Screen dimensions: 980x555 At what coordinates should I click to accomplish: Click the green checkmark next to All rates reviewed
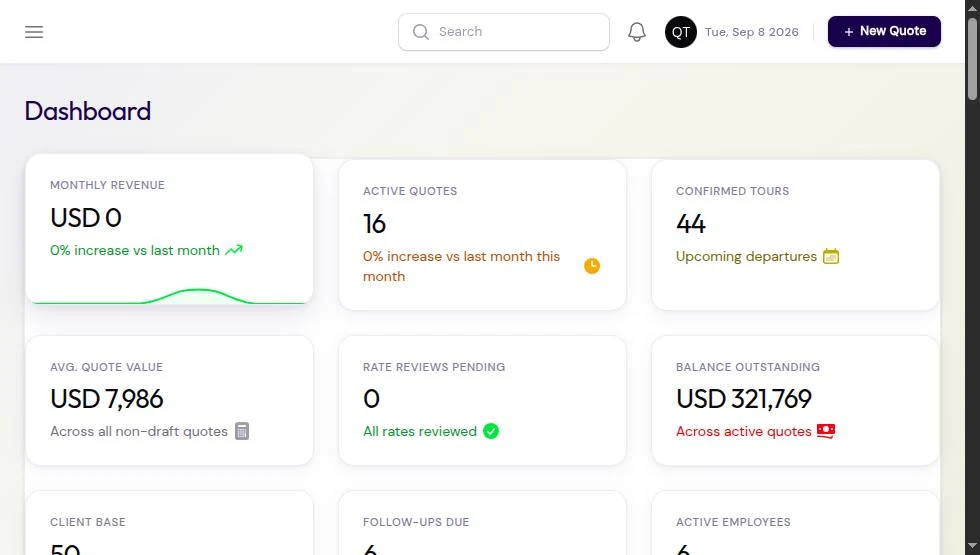[491, 431]
